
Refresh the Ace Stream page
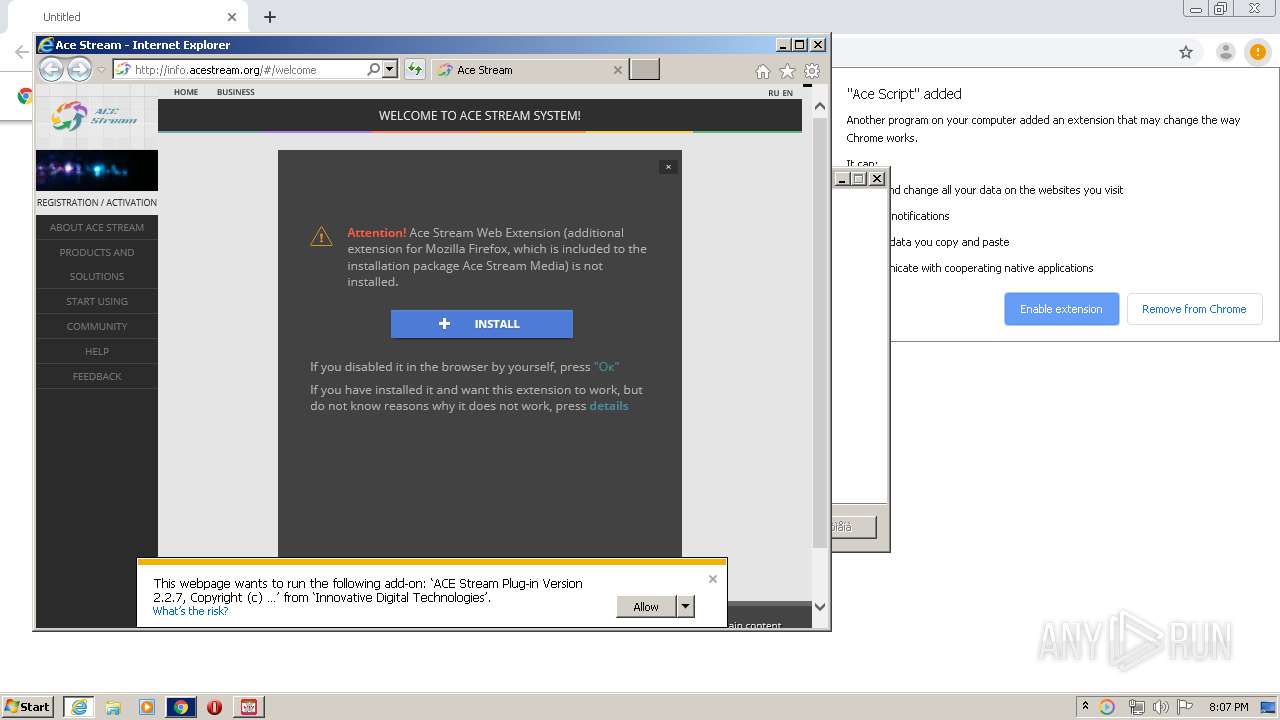pyautogui.click(x=414, y=69)
